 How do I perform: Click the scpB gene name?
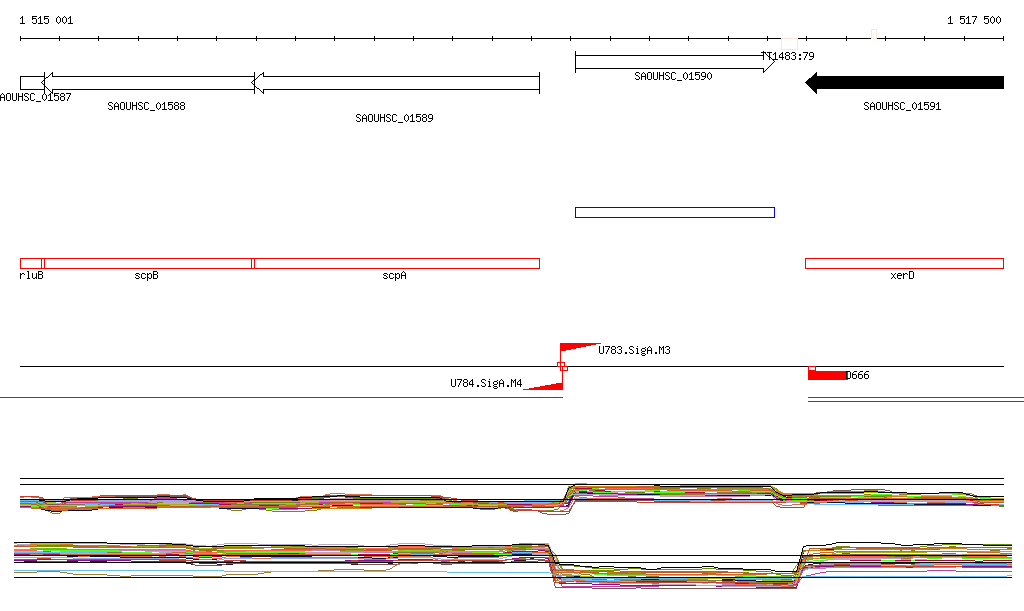(x=146, y=275)
